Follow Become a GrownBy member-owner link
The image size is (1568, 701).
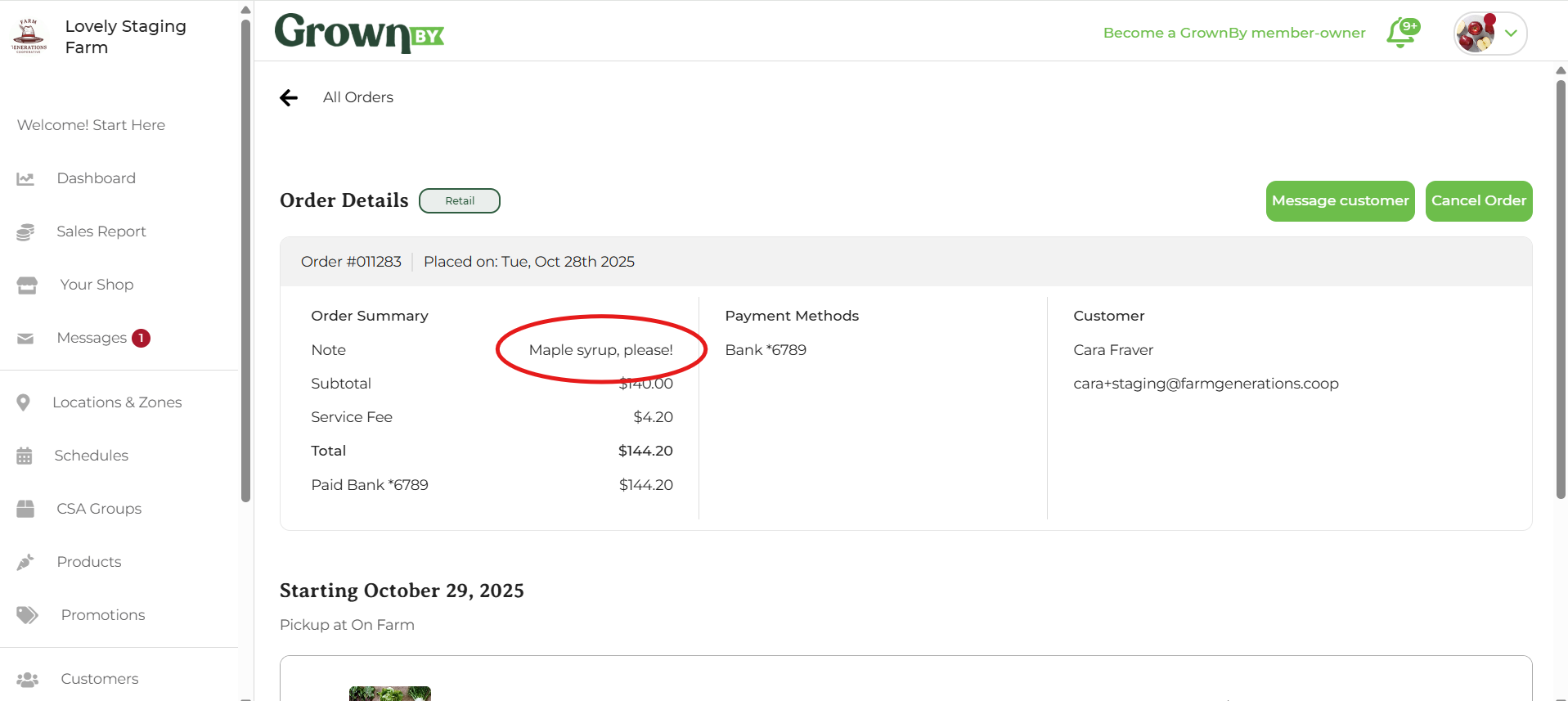(1233, 33)
